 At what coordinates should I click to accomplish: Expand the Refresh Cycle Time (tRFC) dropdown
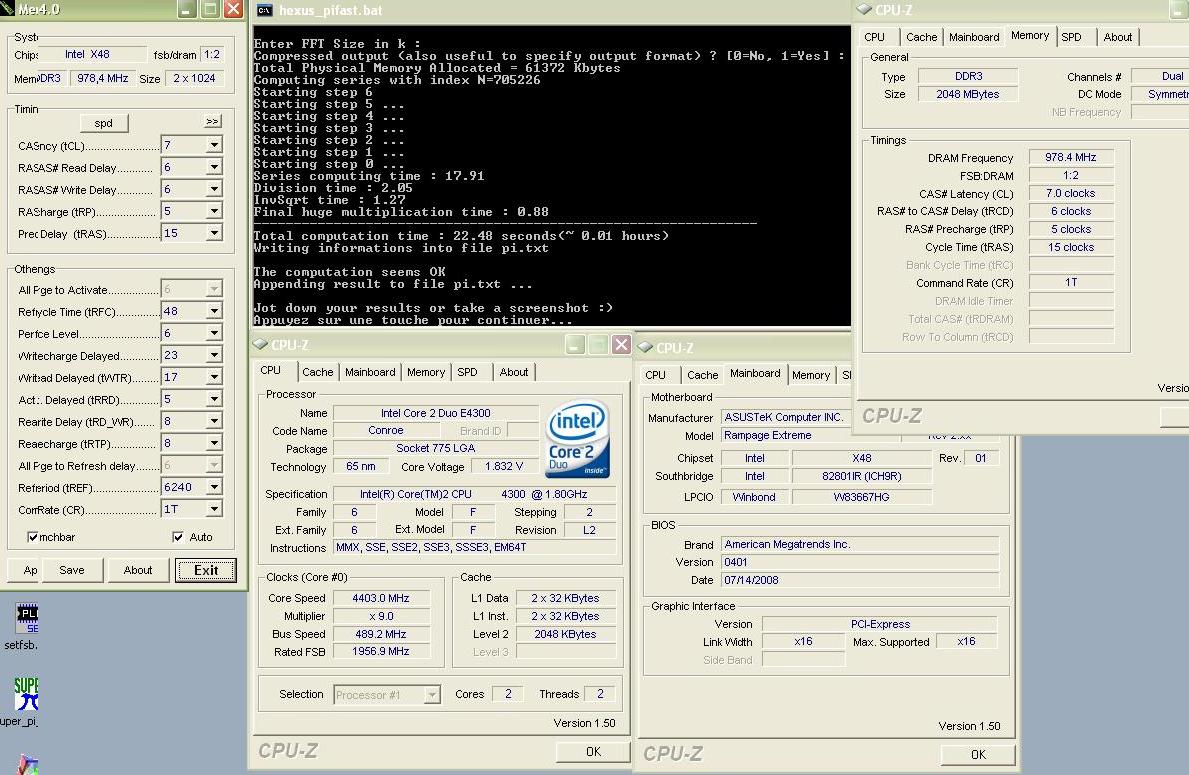[x=215, y=311]
